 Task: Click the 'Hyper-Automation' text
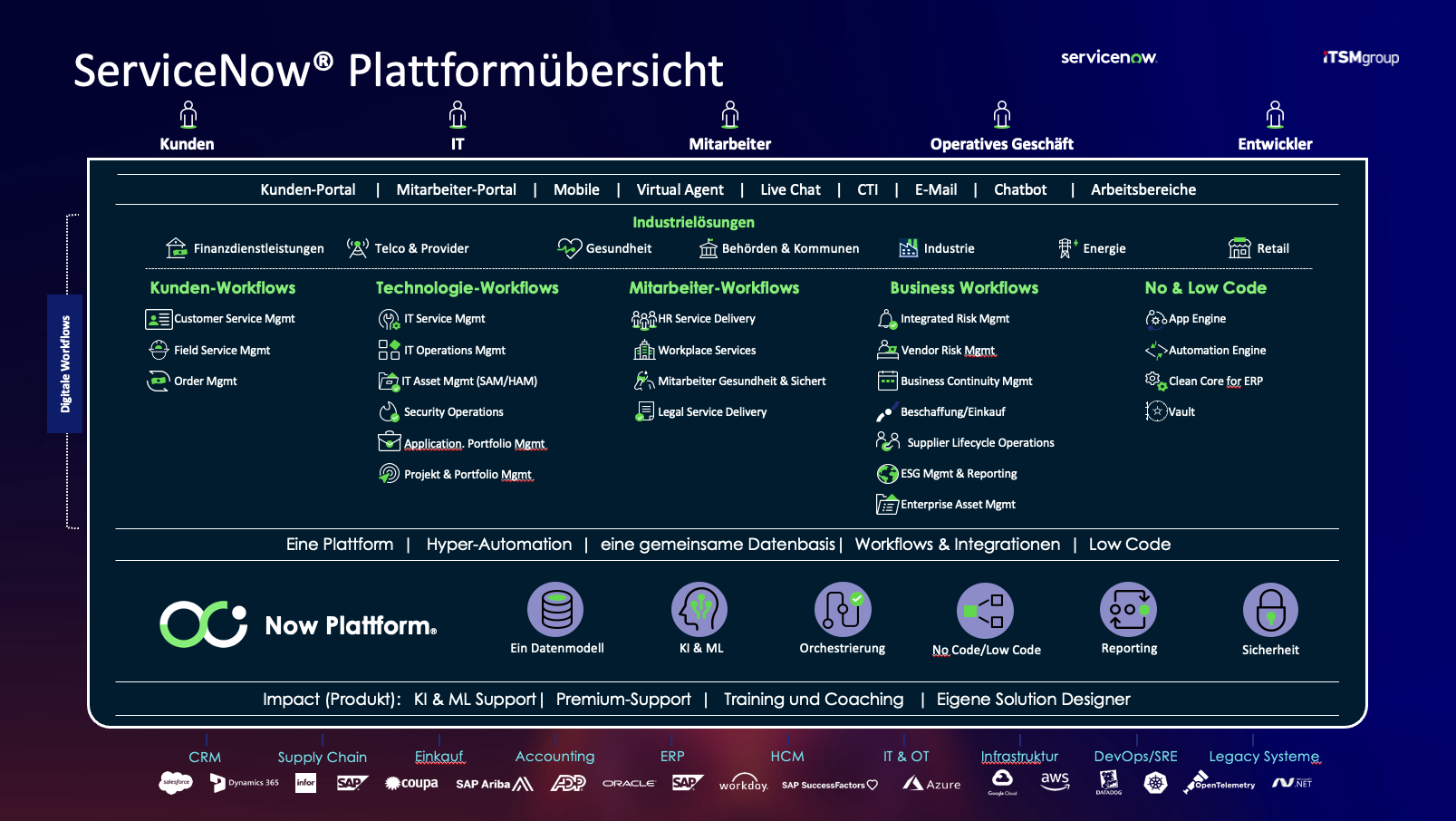coord(499,544)
